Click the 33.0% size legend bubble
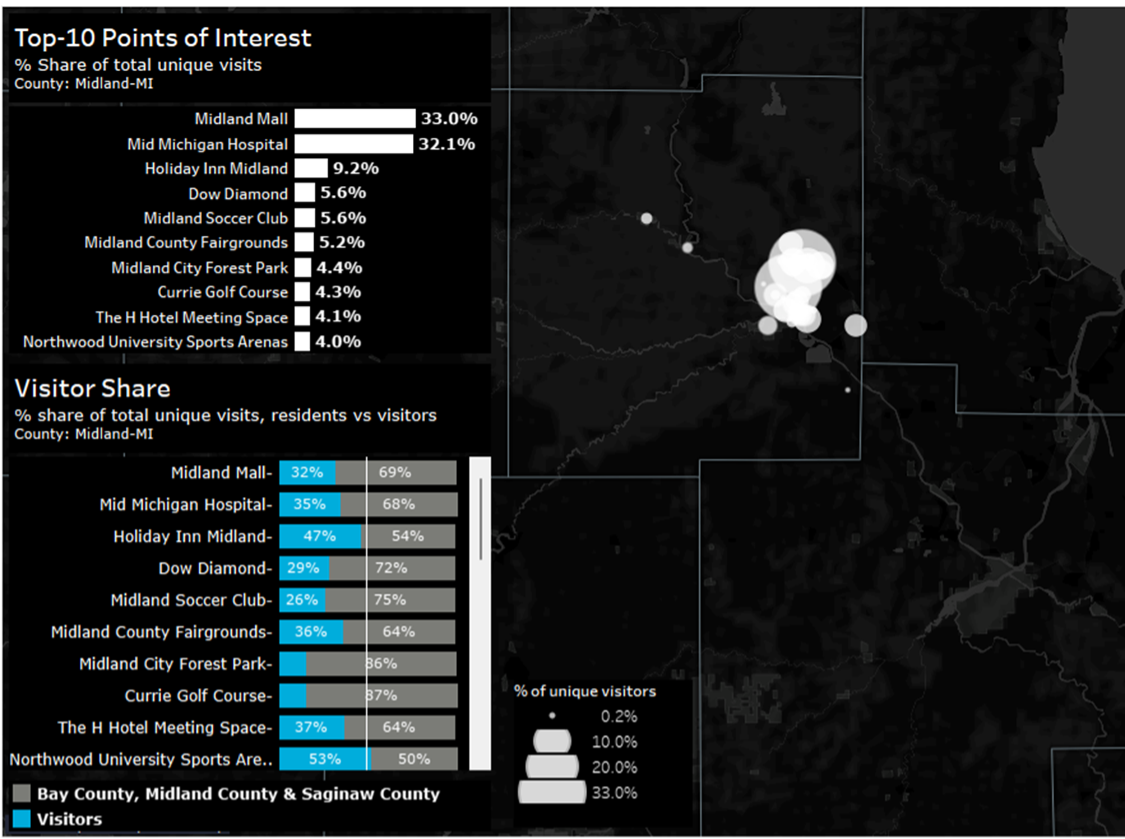Image resolution: width=1125 pixels, height=839 pixels. tap(551, 792)
